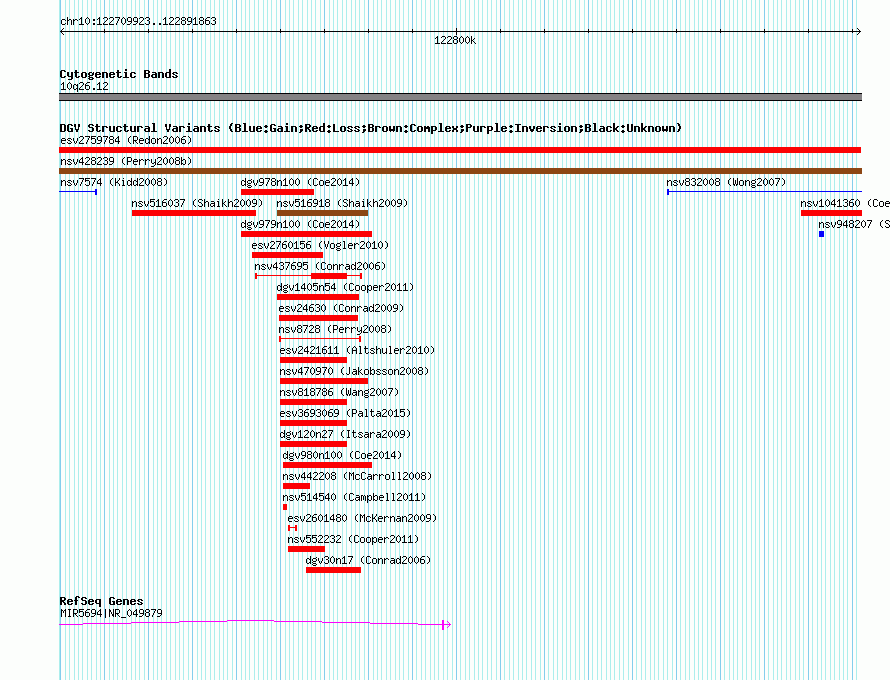Open nsv442208 (McCarroll2008) variant
This screenshot has height=680, width=890.
296,486
